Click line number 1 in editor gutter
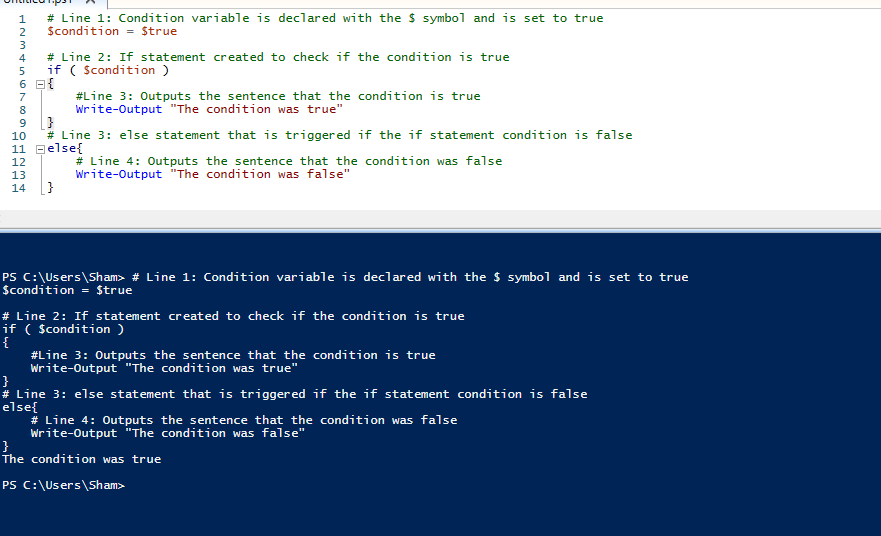881x536 pixels. click(22, 19)
